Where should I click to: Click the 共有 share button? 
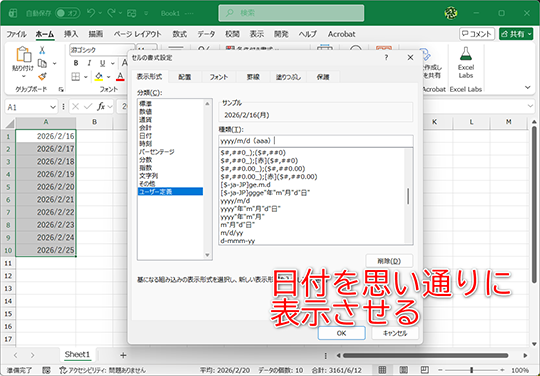(x=516, y=34)
